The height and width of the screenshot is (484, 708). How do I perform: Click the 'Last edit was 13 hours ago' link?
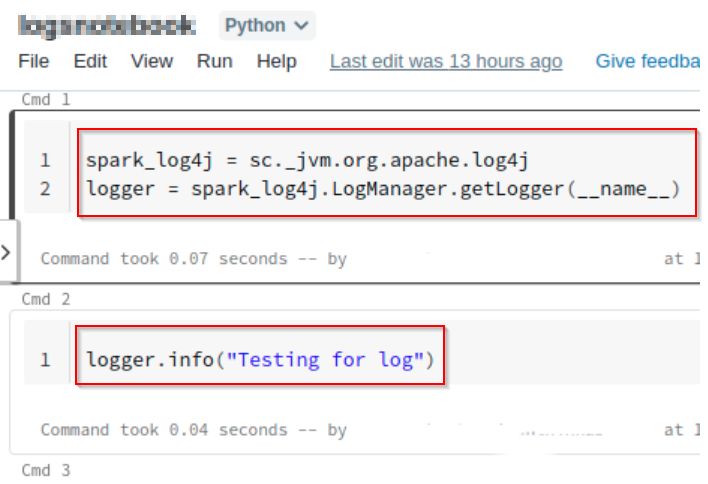coord(445,61)
